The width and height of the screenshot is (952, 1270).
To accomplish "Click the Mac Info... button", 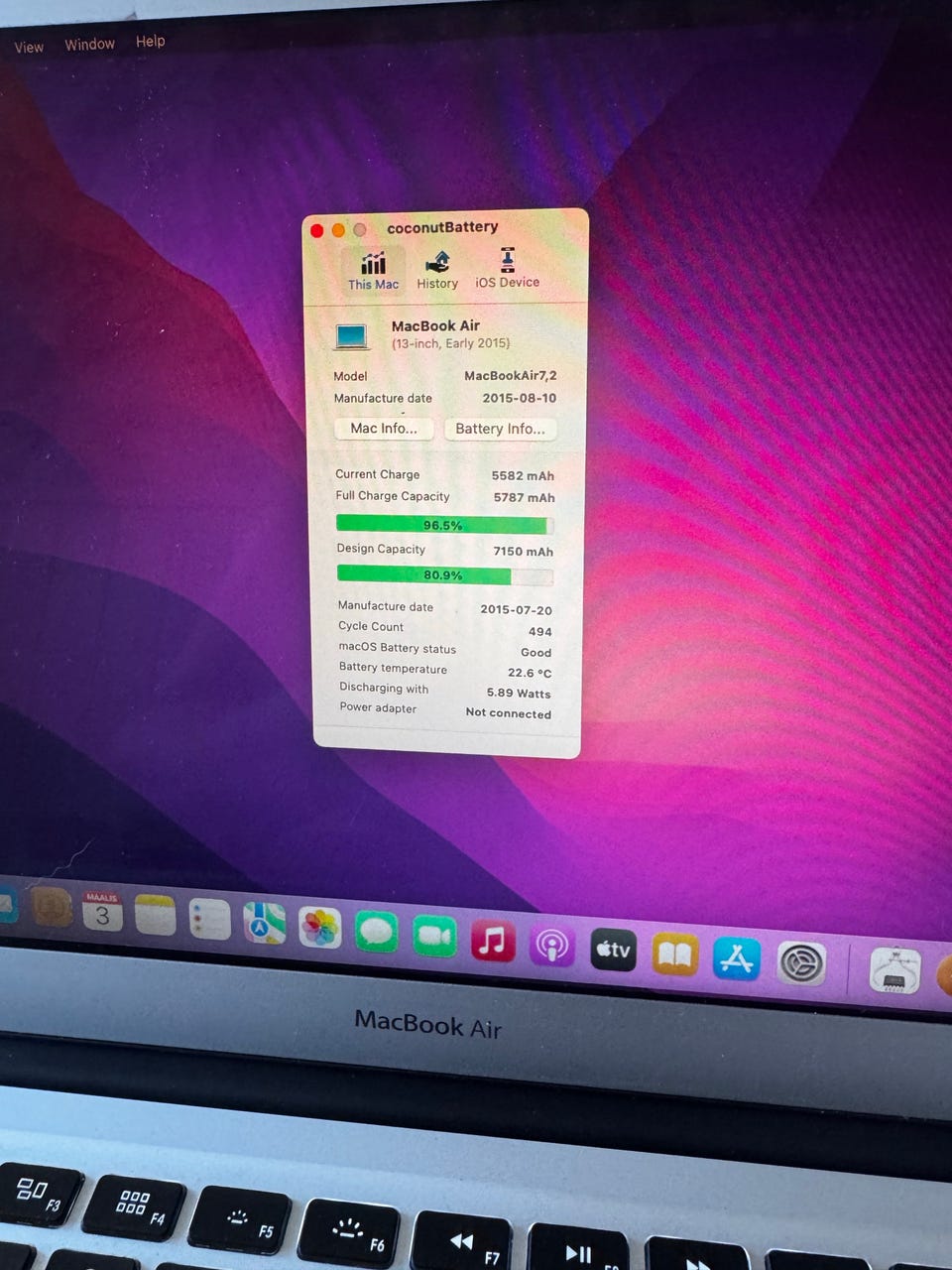I will [384, 429].
